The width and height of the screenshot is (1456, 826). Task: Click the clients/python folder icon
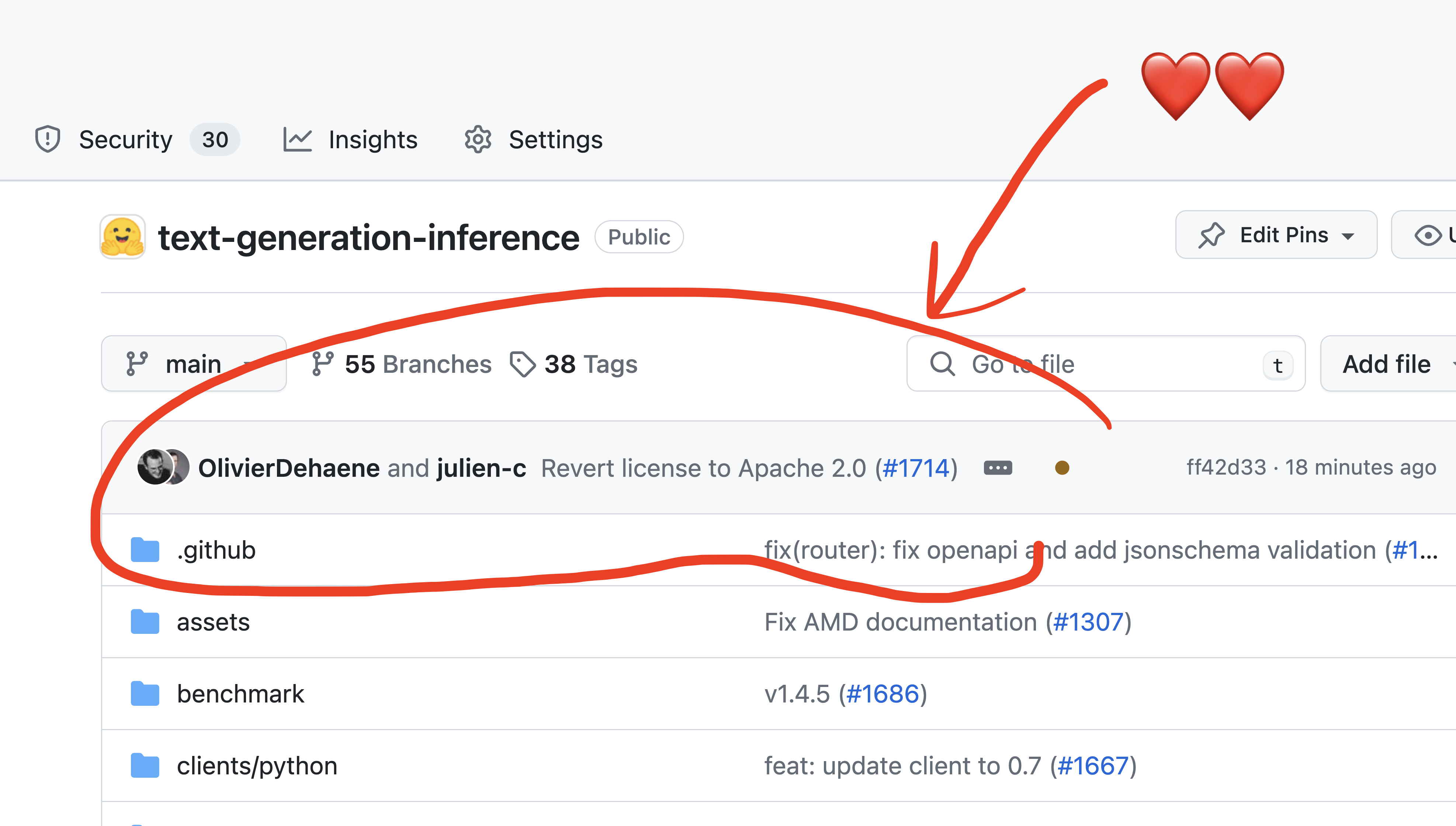pyautogui.click(x=145, y=766)
